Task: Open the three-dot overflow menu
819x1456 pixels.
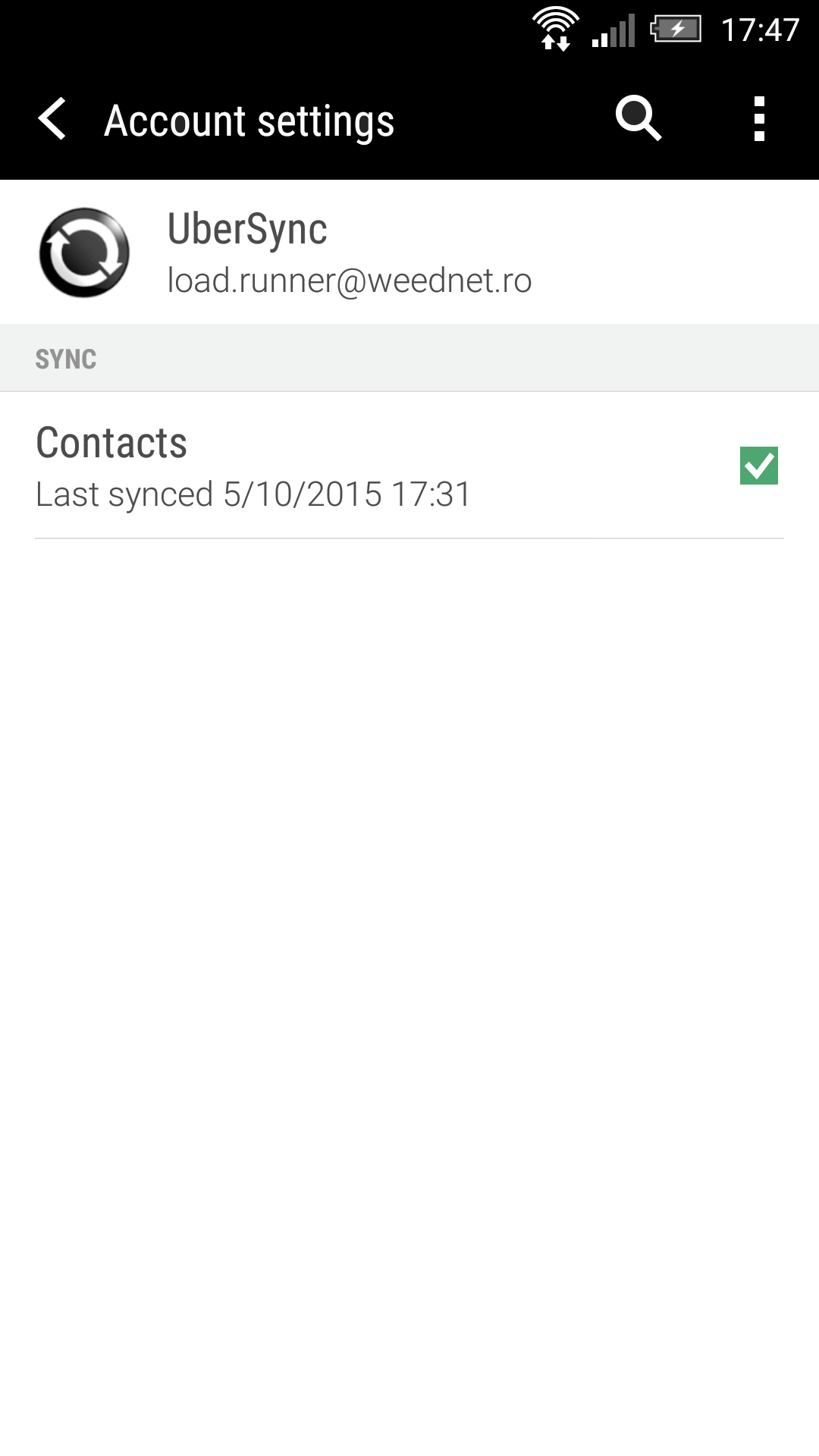Action: (759, 119)
